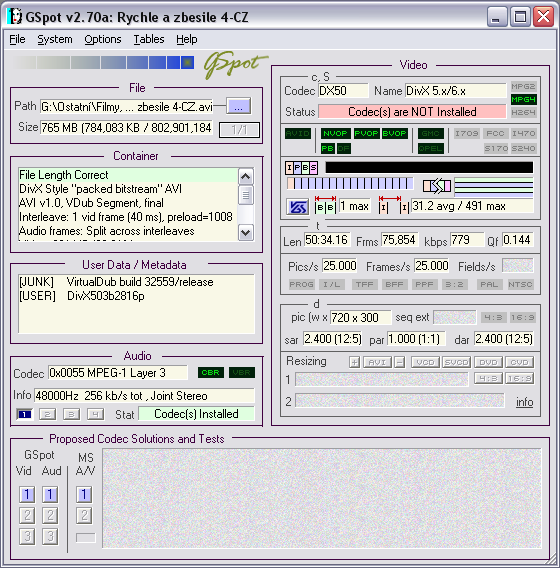Select audio stream 1 button
This screenshot has height=568, width=560.
25,414
